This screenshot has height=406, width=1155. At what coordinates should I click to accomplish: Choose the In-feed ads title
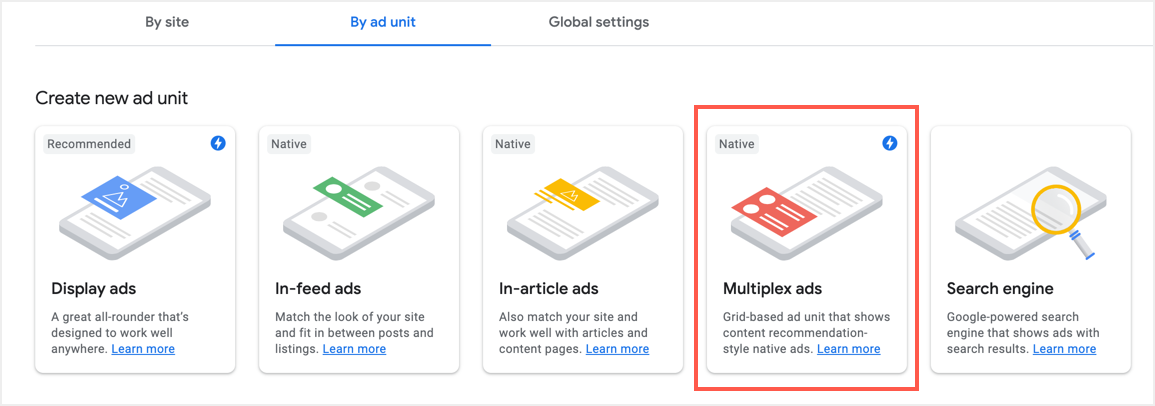coord(318,289)
